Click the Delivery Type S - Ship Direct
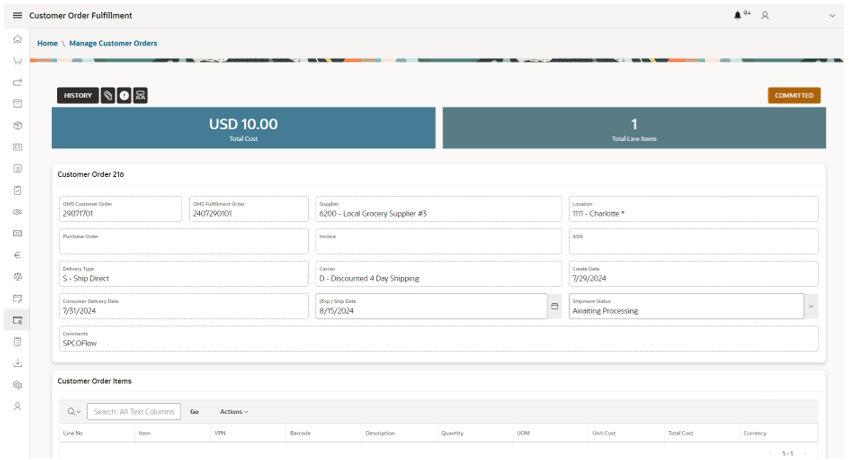Image resolution: width=852 pixels, height=460 pixels. pos(184,274)
